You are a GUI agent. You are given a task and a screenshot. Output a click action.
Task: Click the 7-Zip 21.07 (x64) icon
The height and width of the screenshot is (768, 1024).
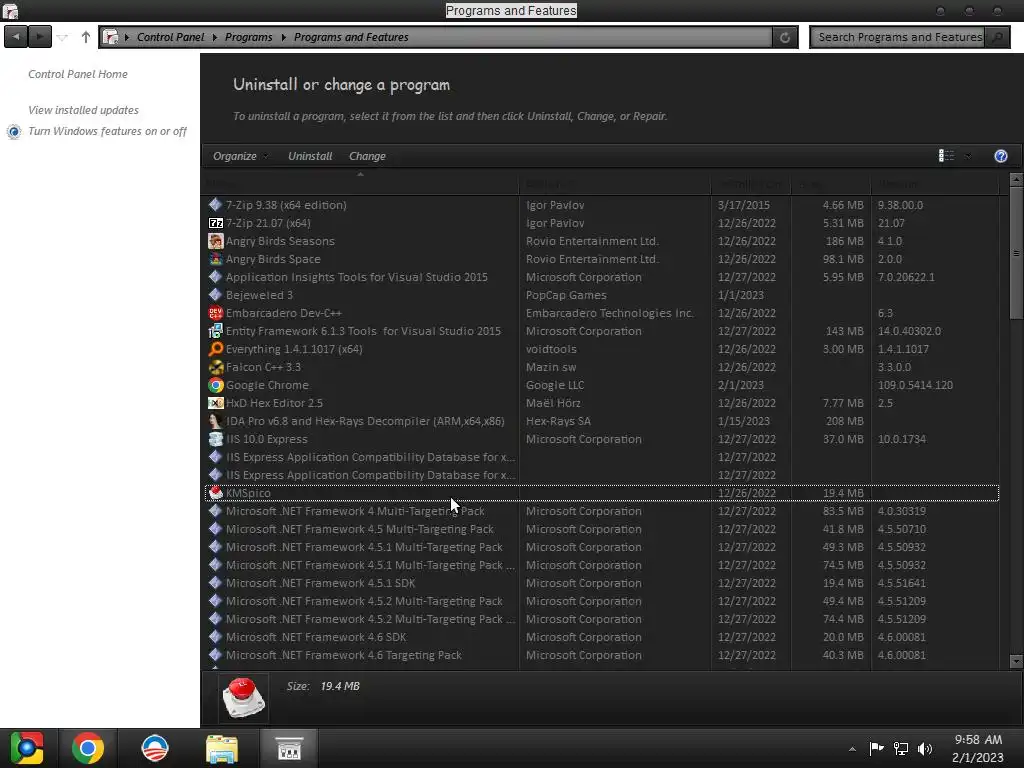[216, 223]
